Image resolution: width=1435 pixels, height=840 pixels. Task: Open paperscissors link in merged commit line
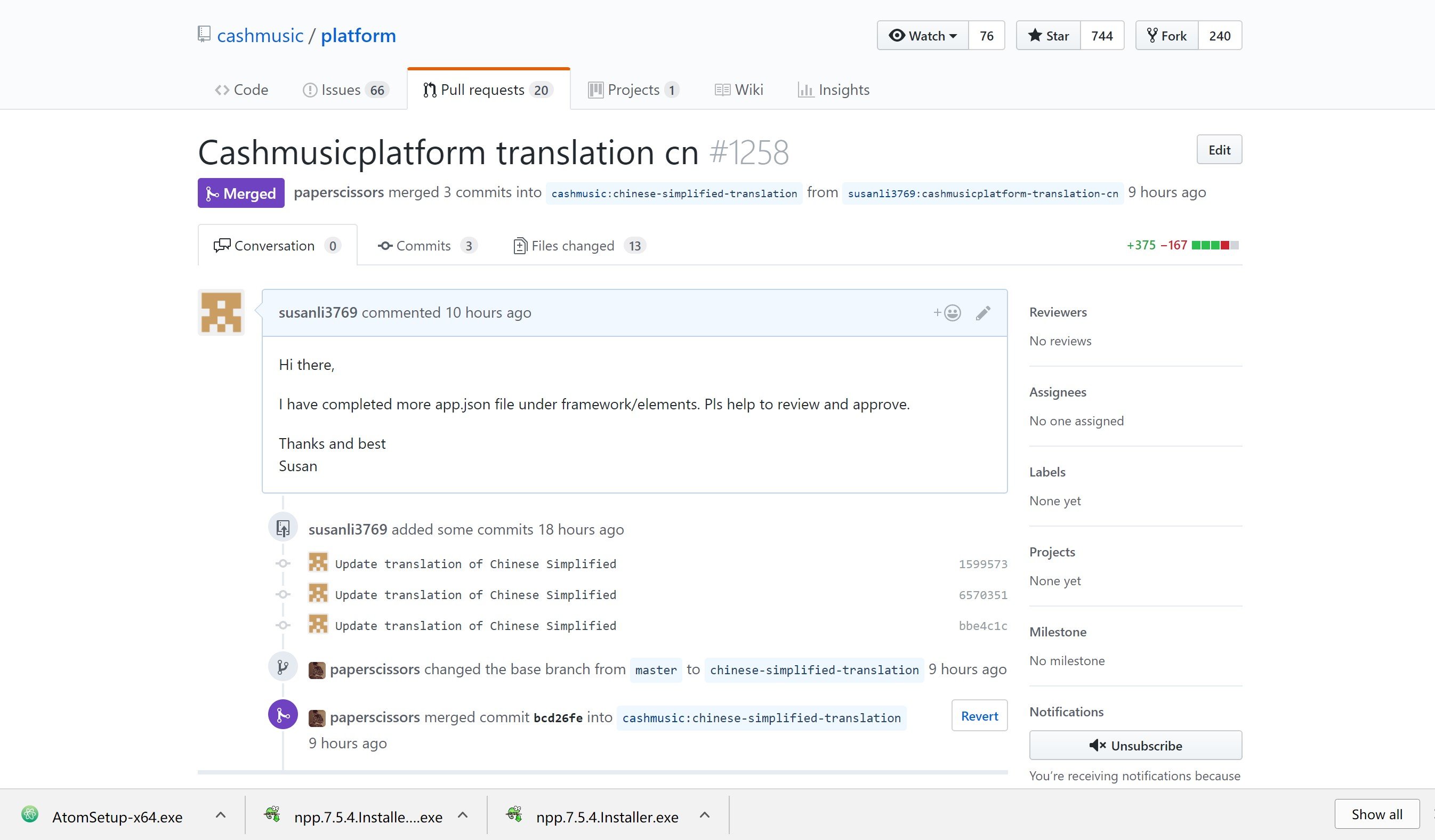coord(375,716)
